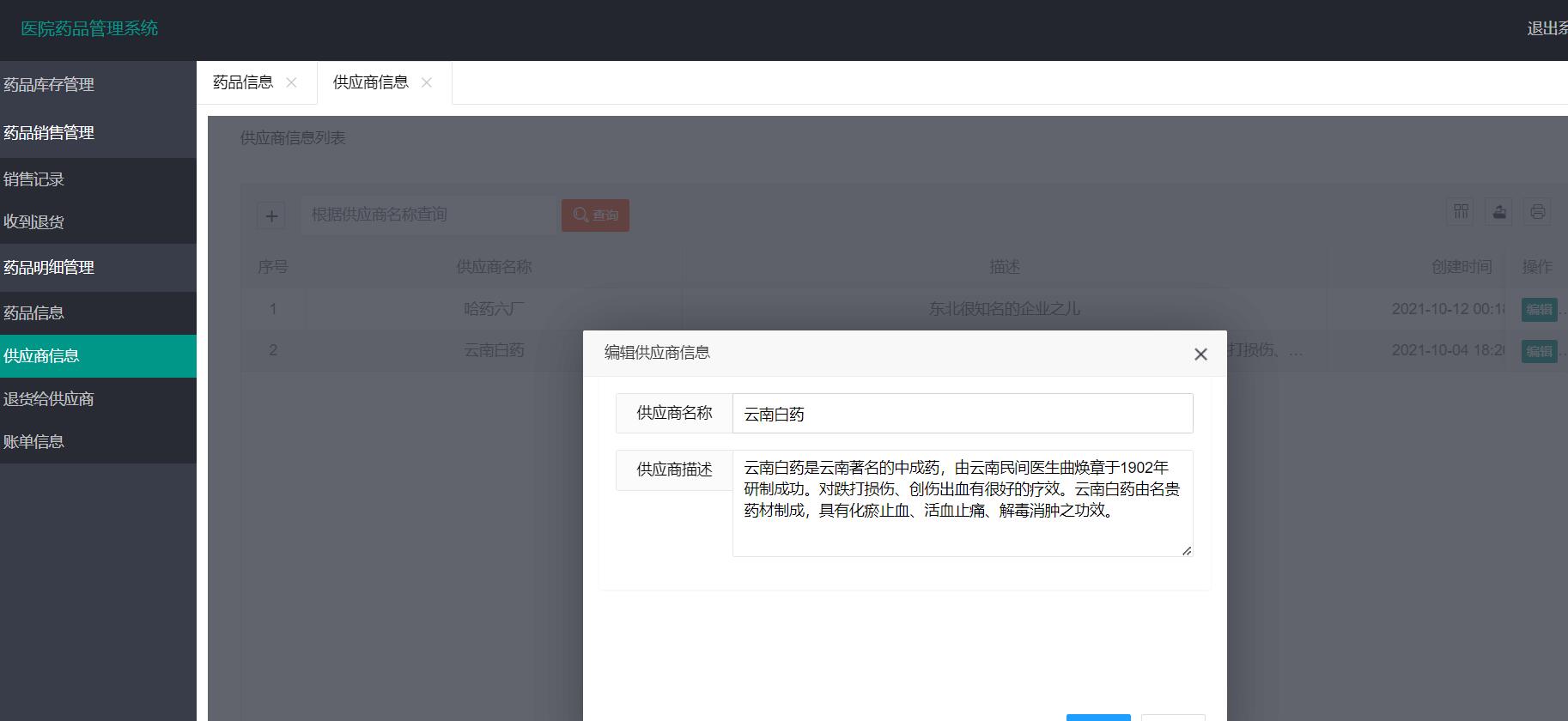Click the 描述 column header
The height and width of the screenshot is (721, 1568).
(x=1005, y=267)
